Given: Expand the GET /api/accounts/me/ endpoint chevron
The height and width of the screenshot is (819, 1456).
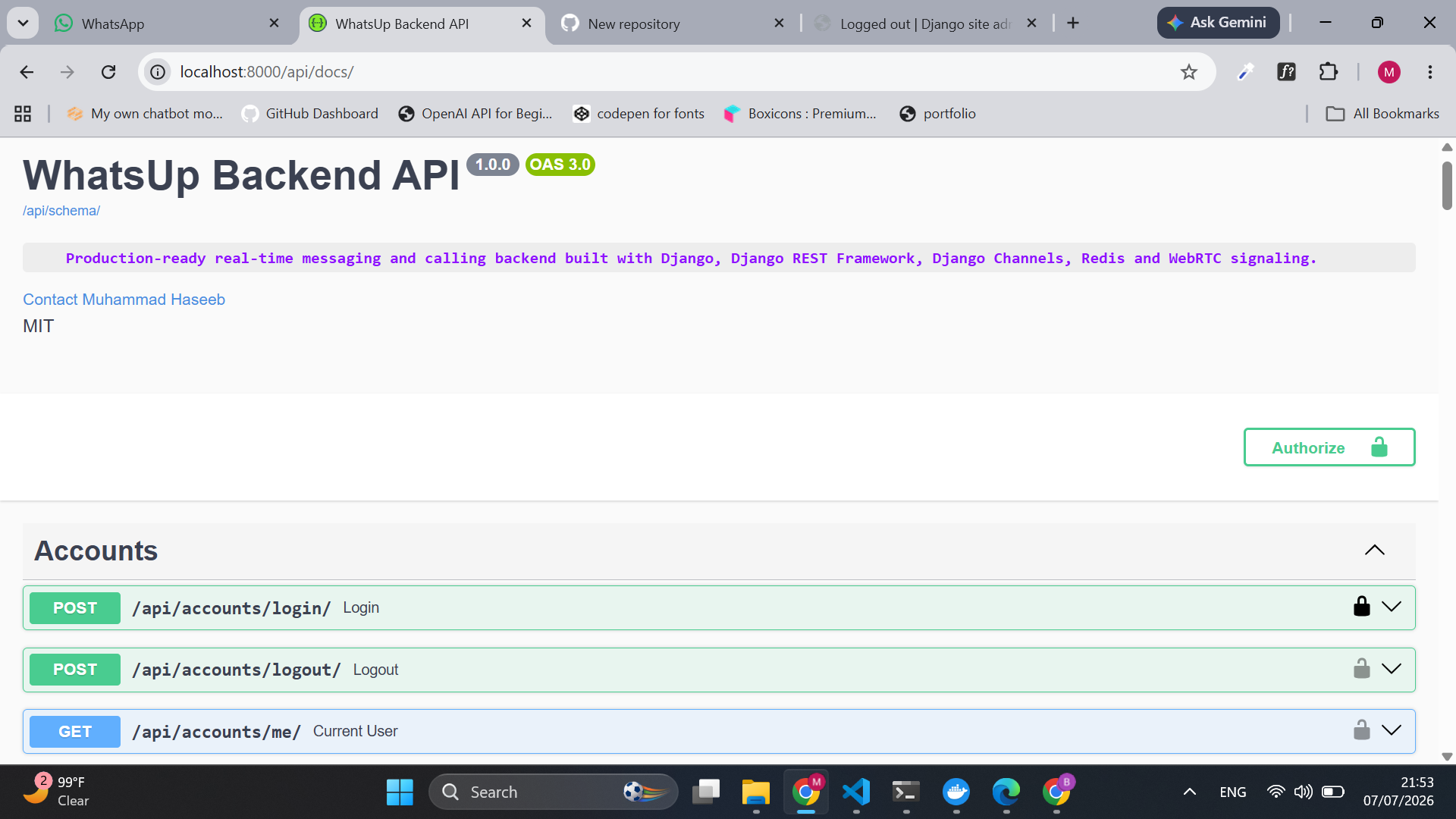Looking at the screenshot, I should pos(1392,730).
